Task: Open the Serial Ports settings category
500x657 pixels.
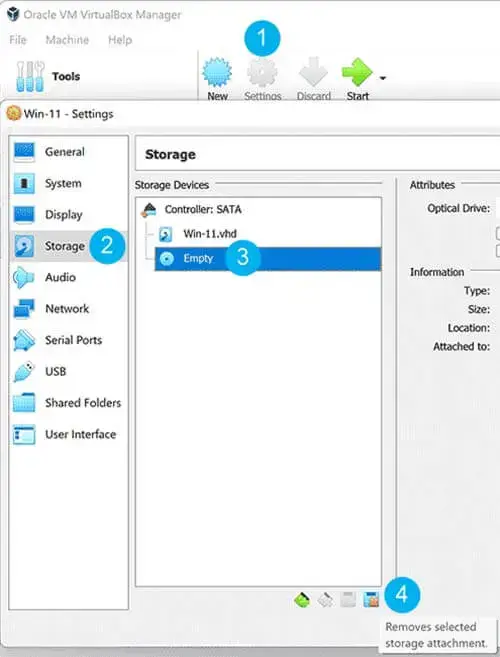Action: pos(69,340)
